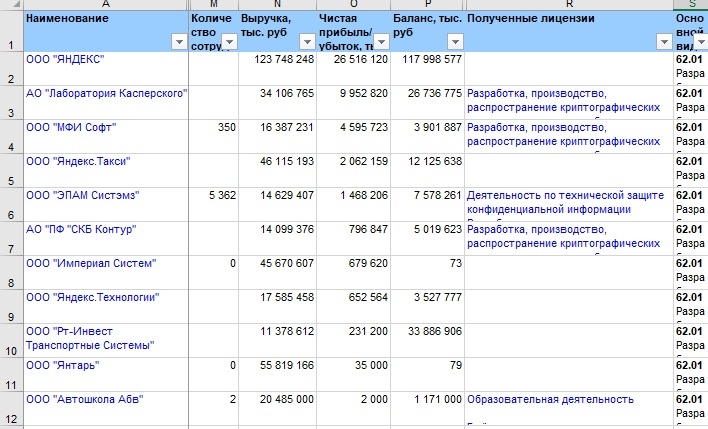
Task: Open filter dropdown for Баланс column
Action: click(455, 42)
